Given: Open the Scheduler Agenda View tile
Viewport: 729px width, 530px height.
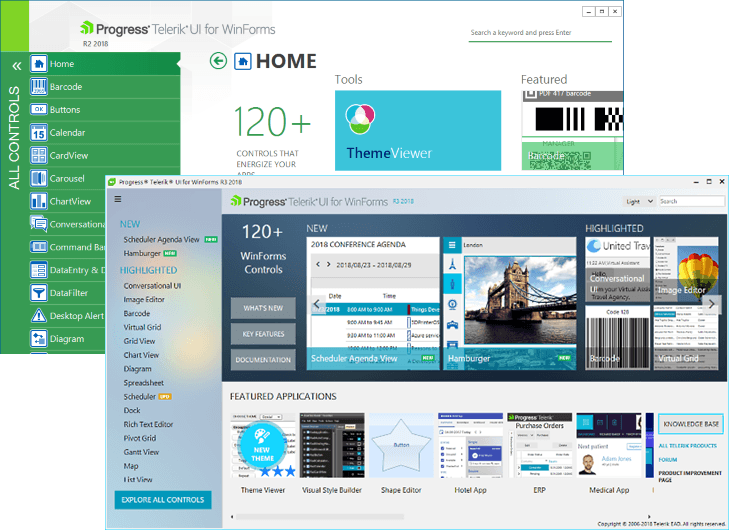Looking at the screenshot, I should [x=373, y=304].
